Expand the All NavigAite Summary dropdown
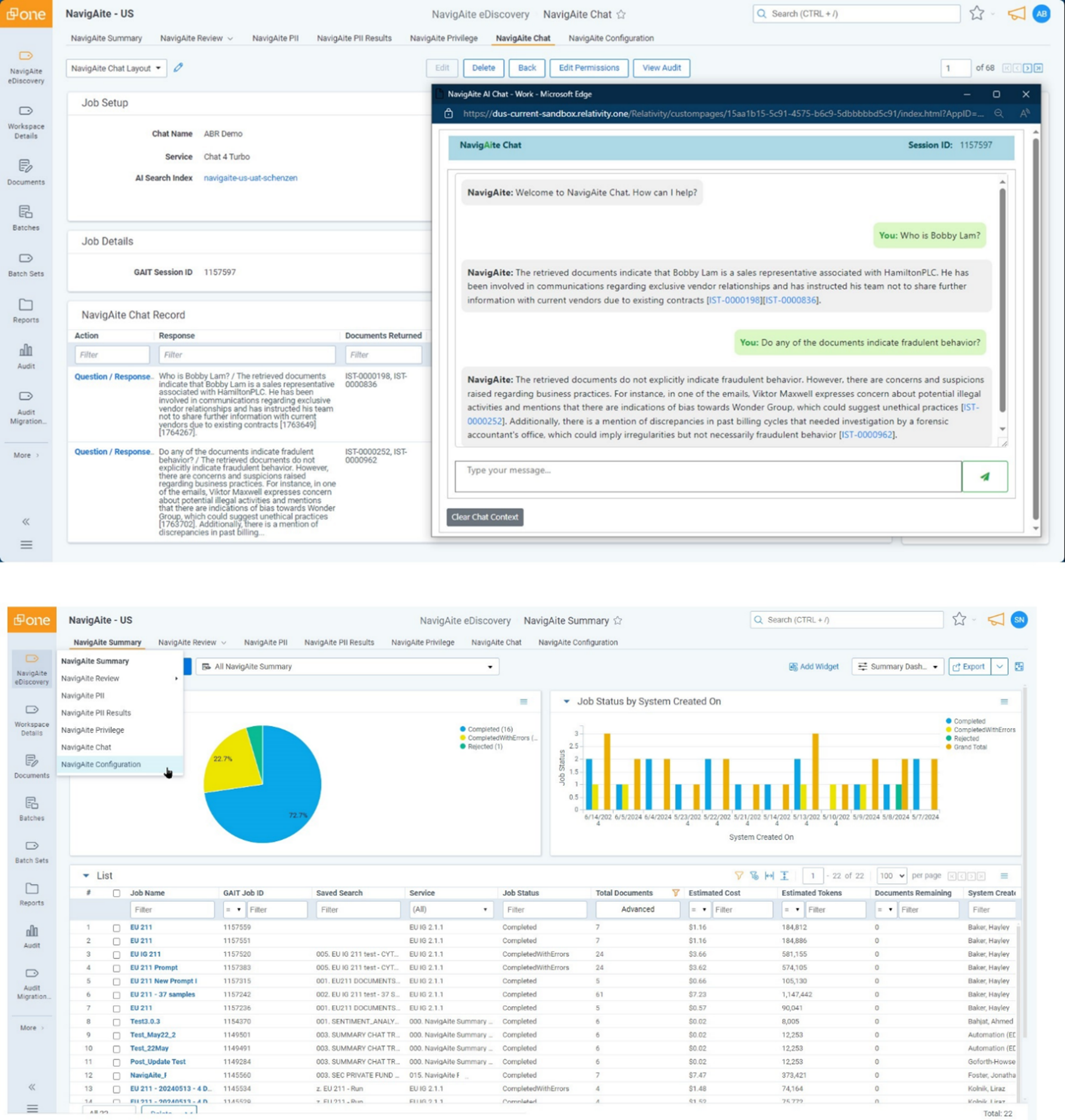1065x1120 pixels. (347, 667)
